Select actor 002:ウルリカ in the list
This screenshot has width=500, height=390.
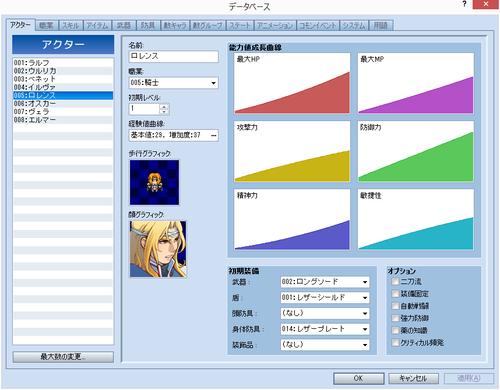[x=63, y=71]
